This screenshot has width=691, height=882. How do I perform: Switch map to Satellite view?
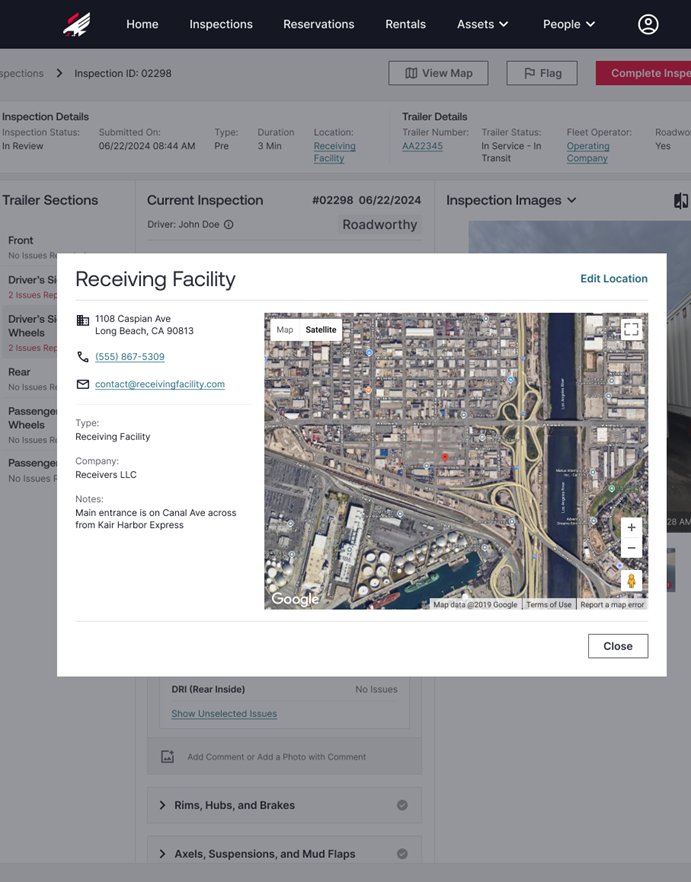click(x=321, y=330)
